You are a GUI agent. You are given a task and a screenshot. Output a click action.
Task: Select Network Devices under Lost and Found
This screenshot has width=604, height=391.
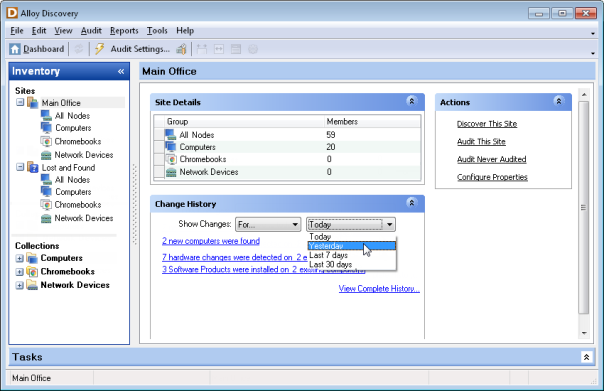[84, 218]
